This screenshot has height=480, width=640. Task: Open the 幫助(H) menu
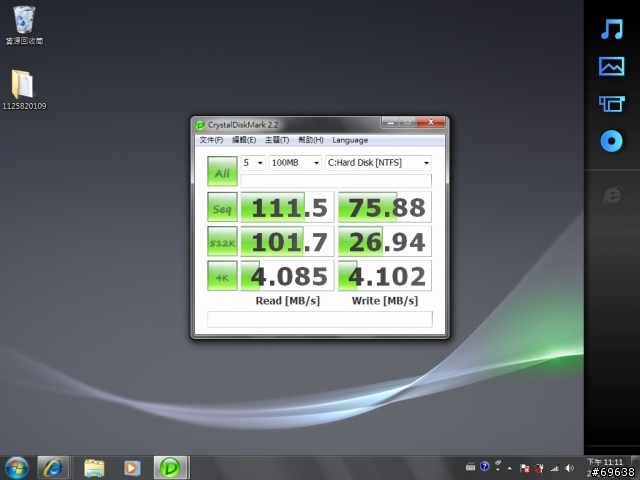311,140
